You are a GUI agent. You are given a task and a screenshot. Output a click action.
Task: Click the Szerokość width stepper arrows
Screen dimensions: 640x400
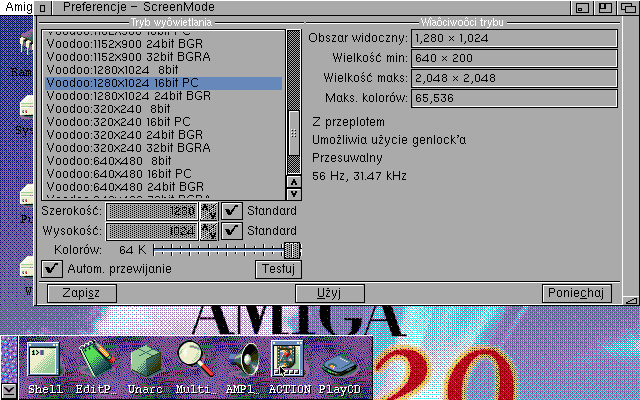pyautogui.click(x=209, y=211)
